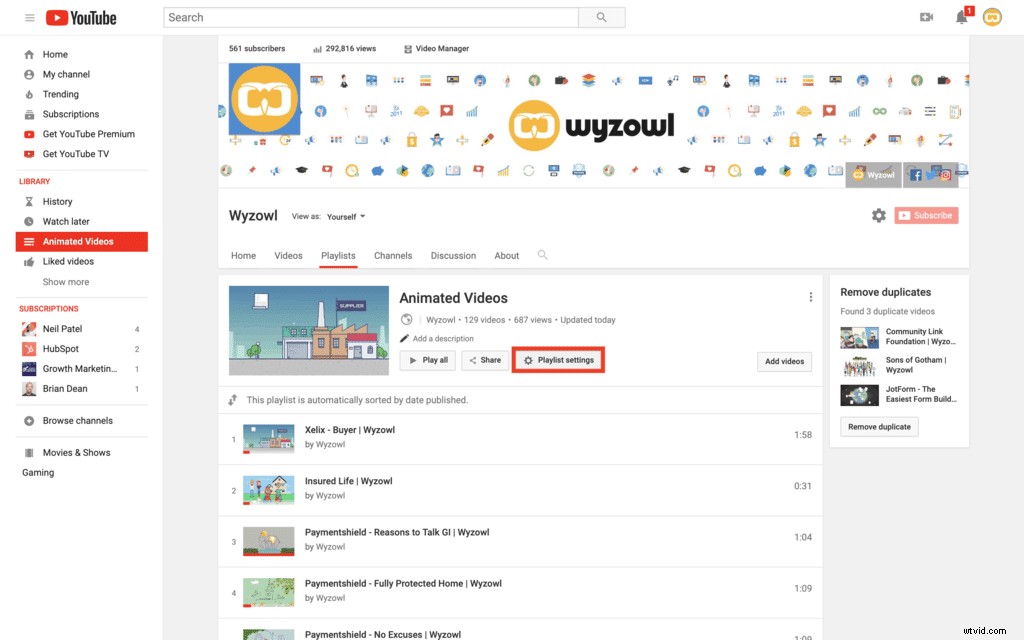
Task: Switch to the Videos tab
Action: click(288, 255)
